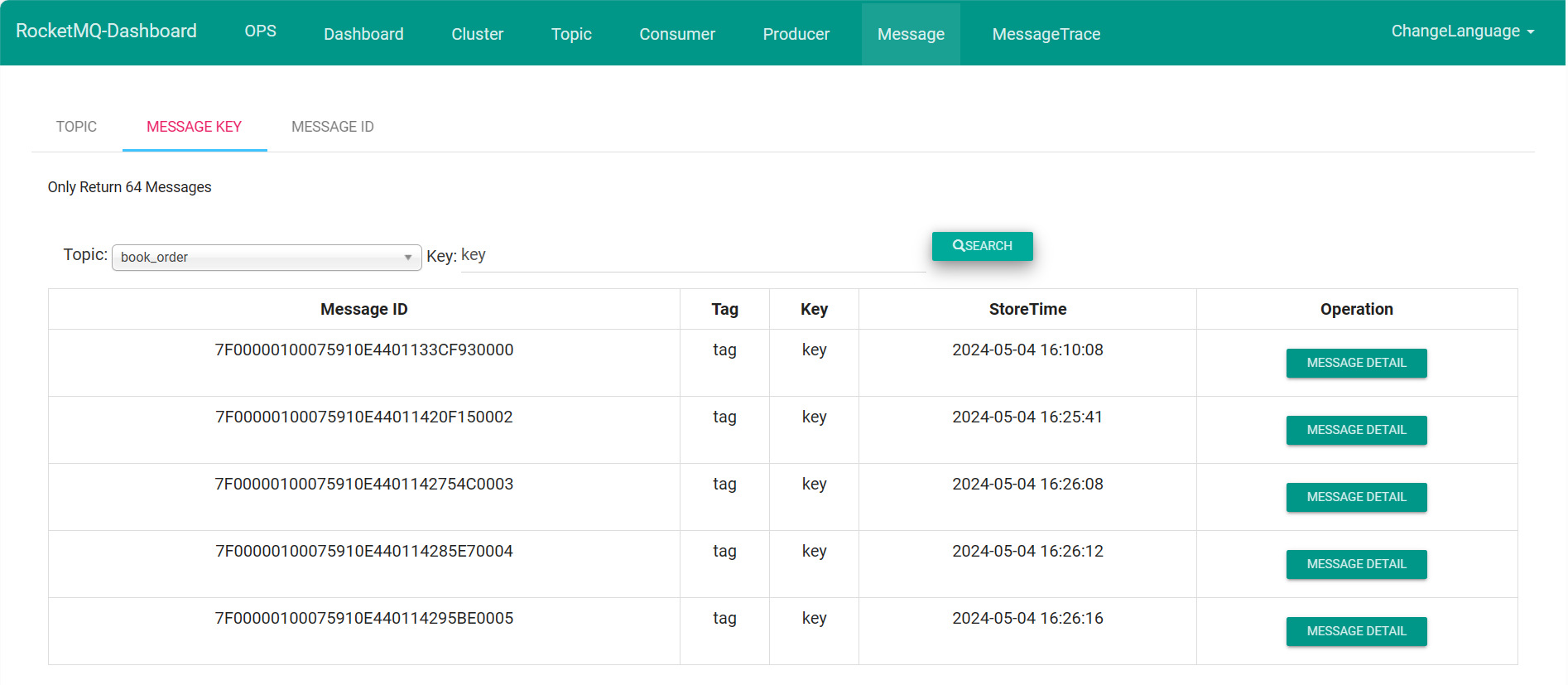This screenshot has width=1568, height=685.
Task: Click the Search button with magnifier icon
Action: click(x=982, y=246)
